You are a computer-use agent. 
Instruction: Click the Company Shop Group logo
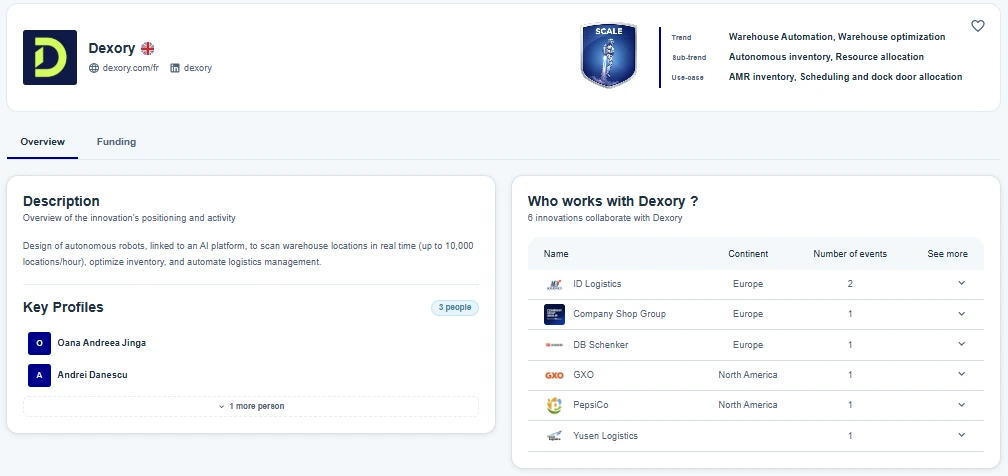(x=554, y=314)
